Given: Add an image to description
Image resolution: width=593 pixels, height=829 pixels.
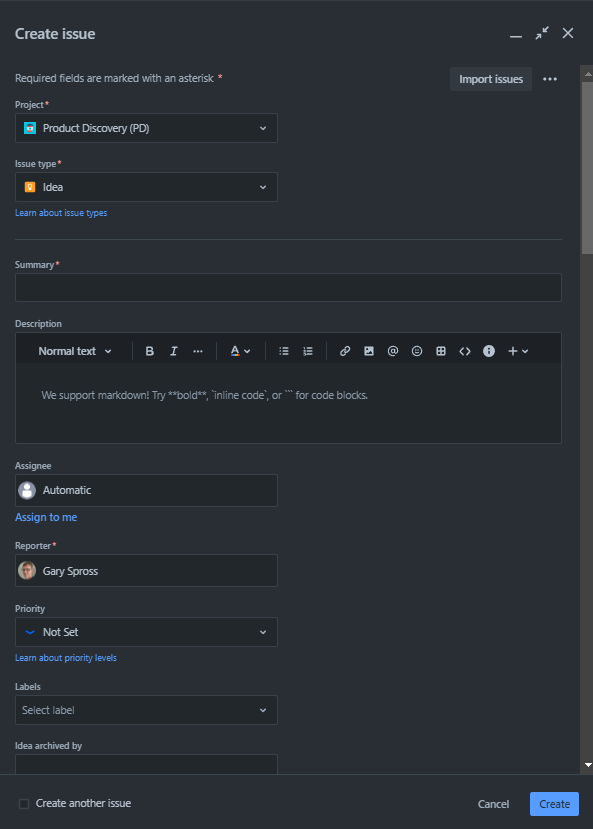Looking at the screenshot, I should pyautogui.click(x=369, y=351).
